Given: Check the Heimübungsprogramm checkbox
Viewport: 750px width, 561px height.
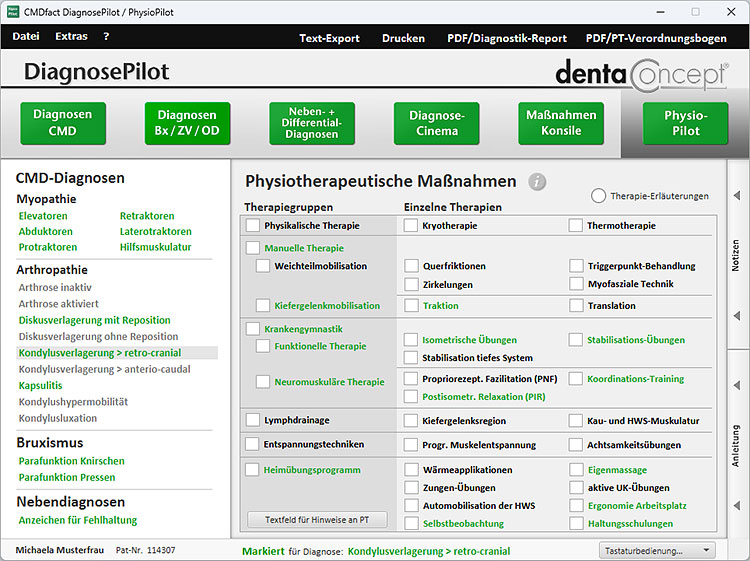Looking at the screenshot, I should (252, 470).
